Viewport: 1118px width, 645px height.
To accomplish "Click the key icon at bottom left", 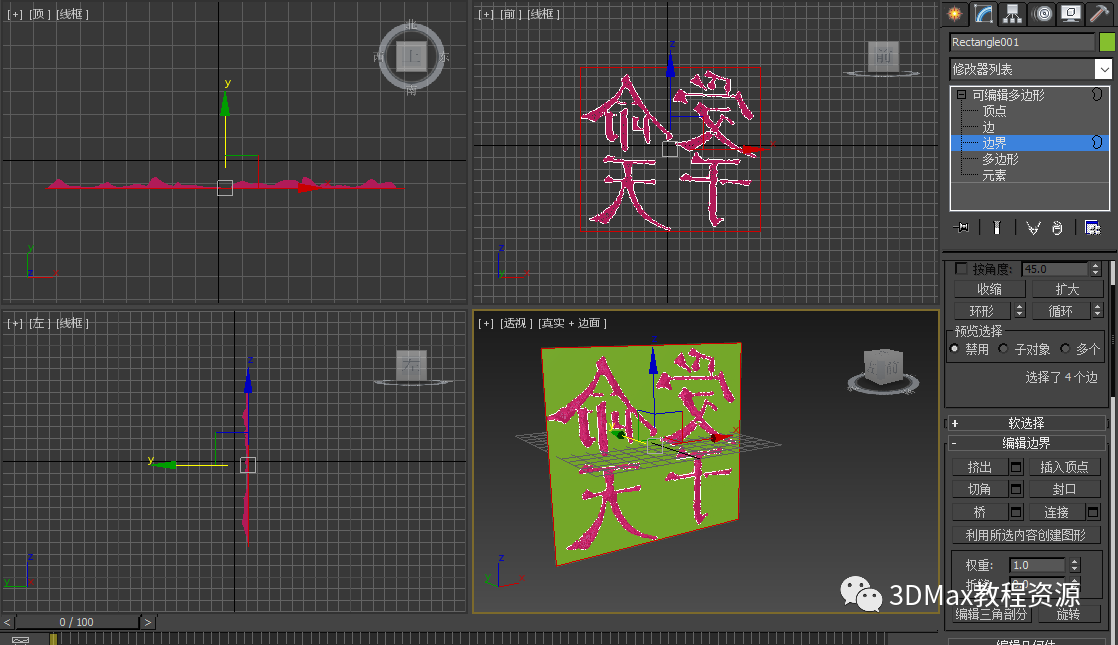I will tap(20, 639).
